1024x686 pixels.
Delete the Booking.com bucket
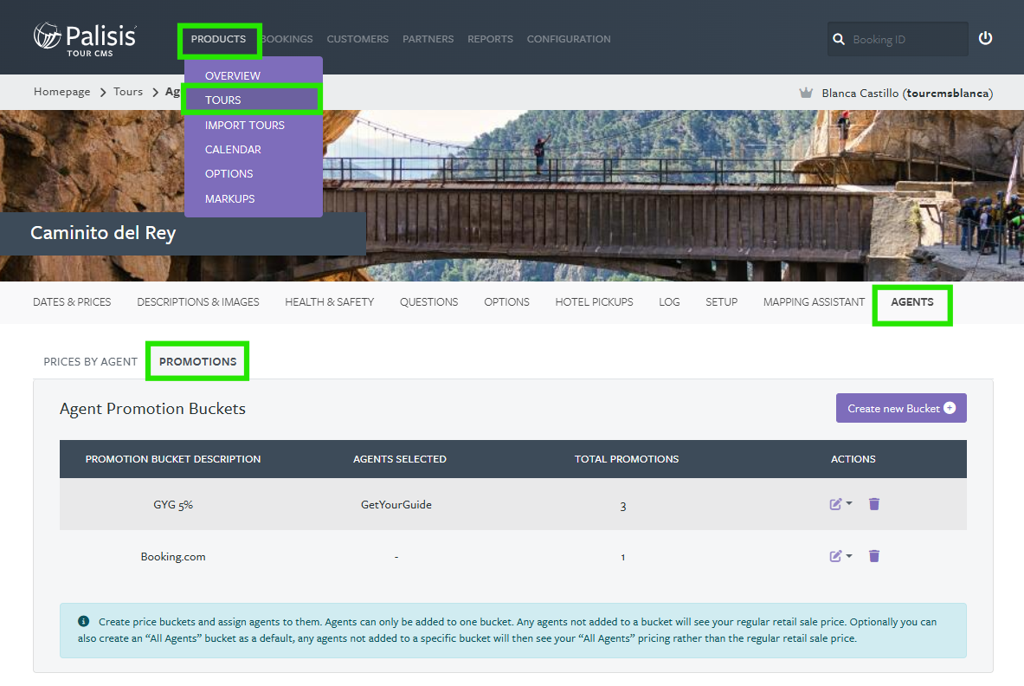[874, 556]
